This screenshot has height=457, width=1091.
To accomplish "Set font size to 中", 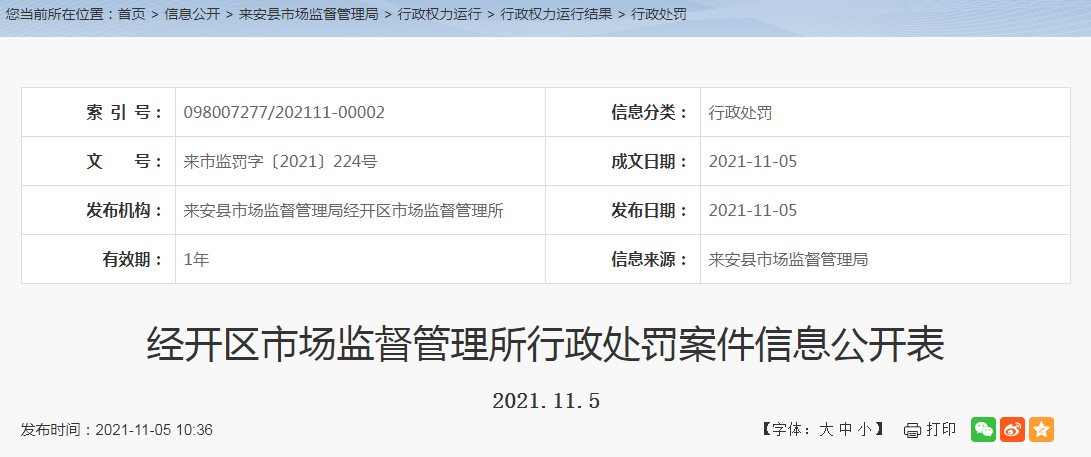I will [845, 430].
